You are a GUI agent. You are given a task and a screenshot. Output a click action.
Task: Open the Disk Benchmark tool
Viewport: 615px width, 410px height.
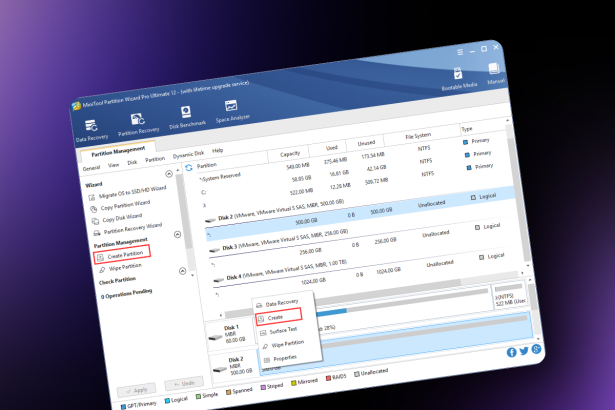tap(187, 117)
